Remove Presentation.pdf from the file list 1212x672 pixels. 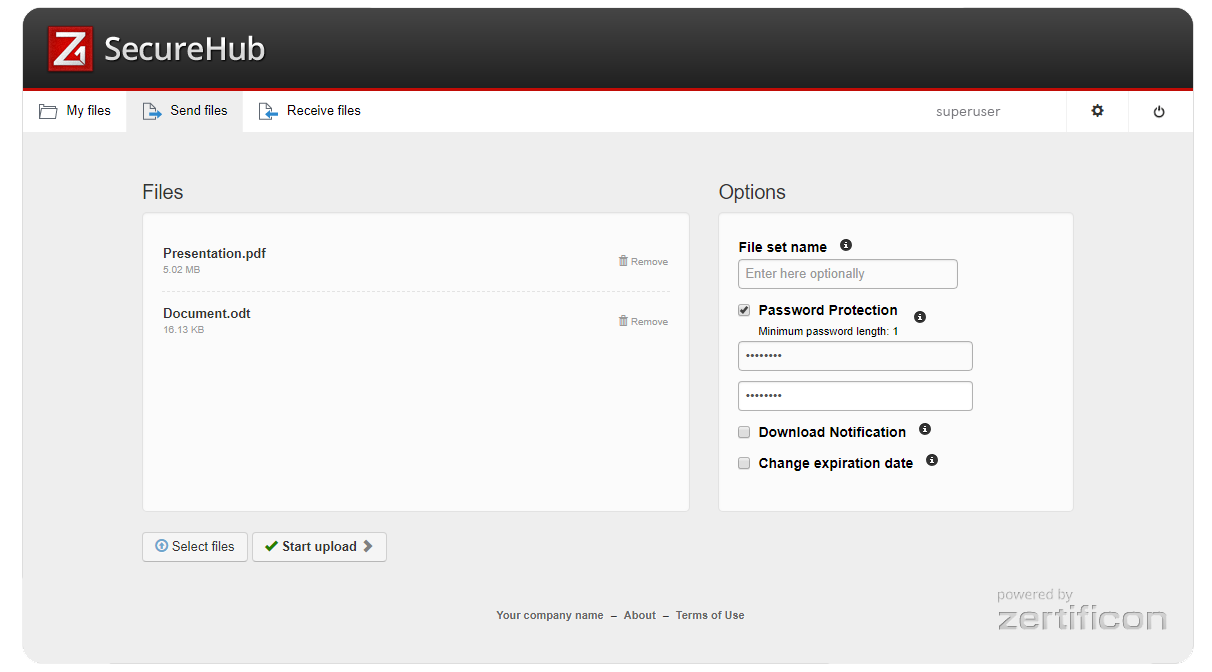(x=643, y=261)
